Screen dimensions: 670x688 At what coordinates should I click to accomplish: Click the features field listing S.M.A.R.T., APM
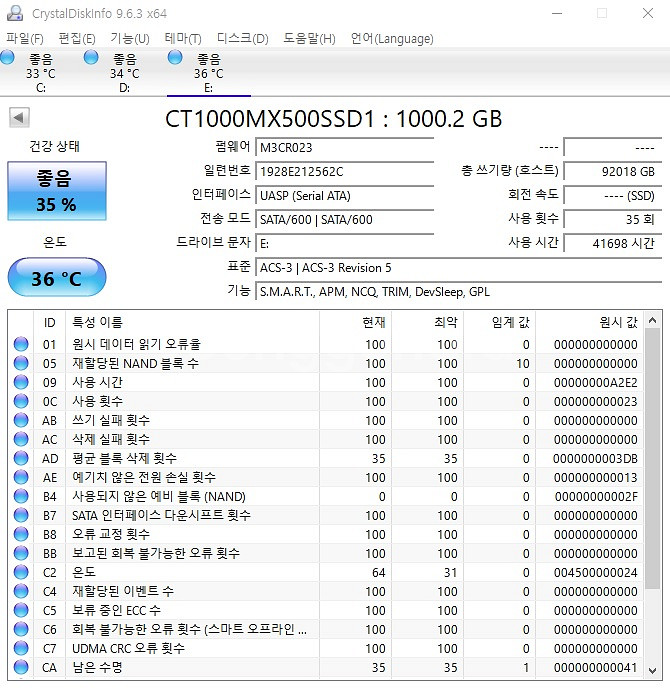point(459,292)
